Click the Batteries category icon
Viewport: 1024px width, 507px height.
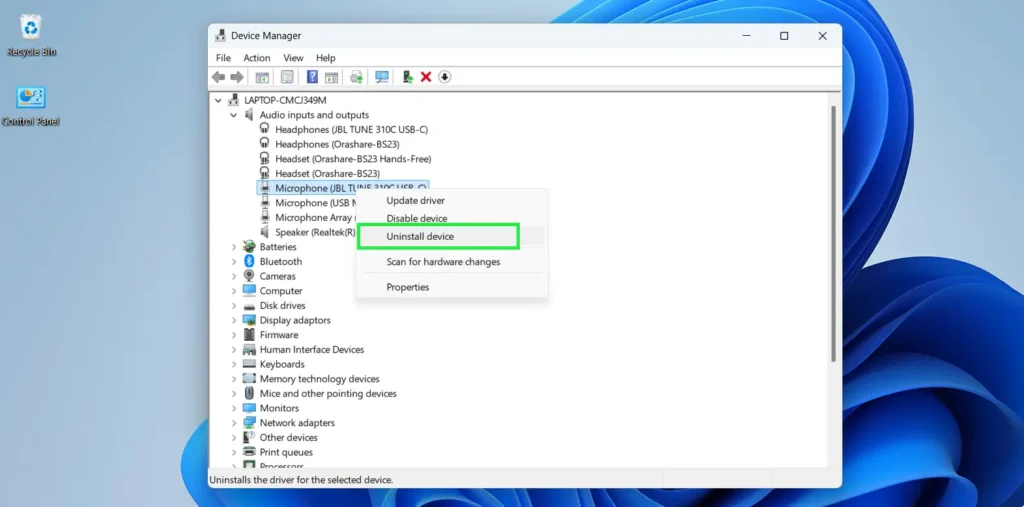coord(249,246)
